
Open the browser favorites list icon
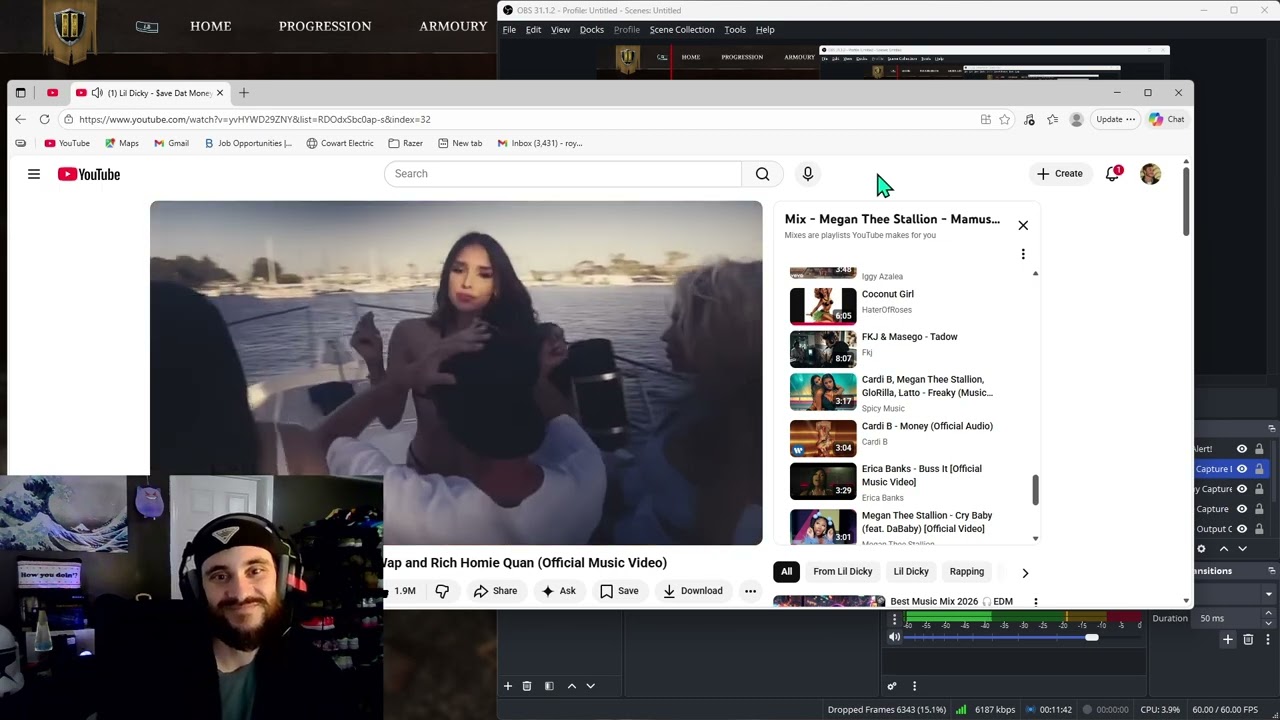1053,120
